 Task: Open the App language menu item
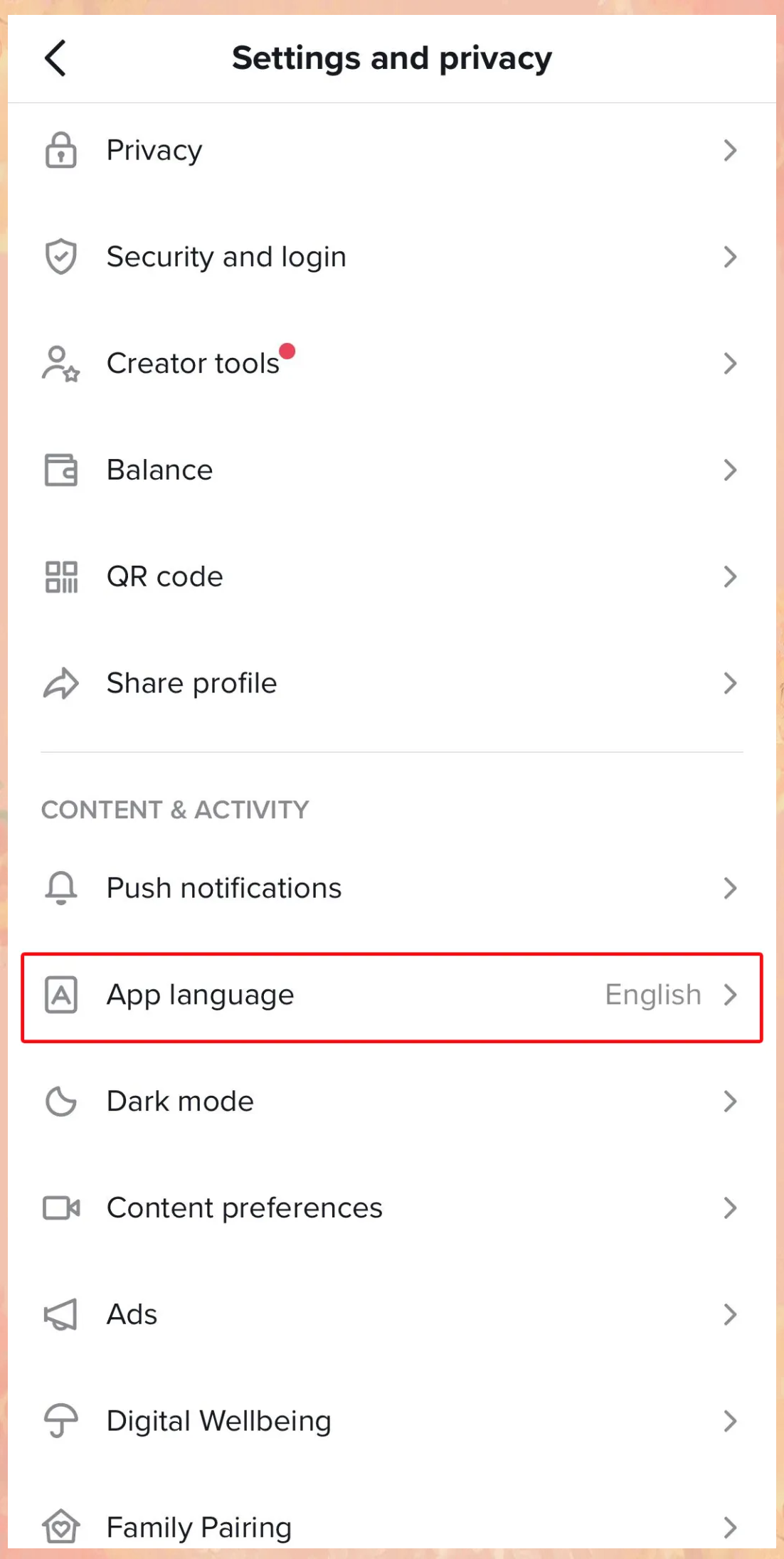(392, 998)
